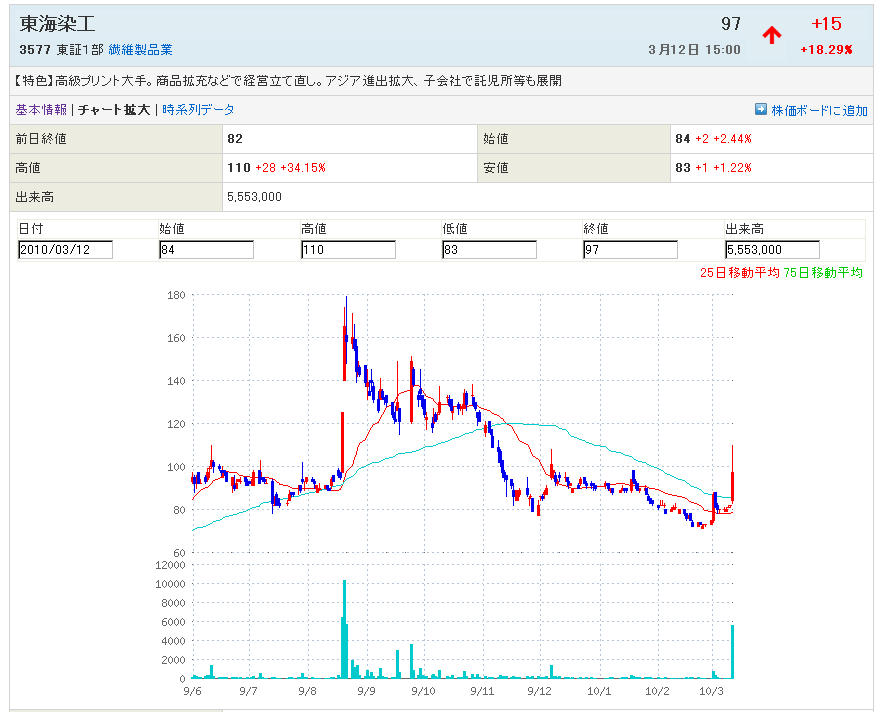Click the tallest volume bar near 10000
The image size is (880, 712).
coord(345,630)
